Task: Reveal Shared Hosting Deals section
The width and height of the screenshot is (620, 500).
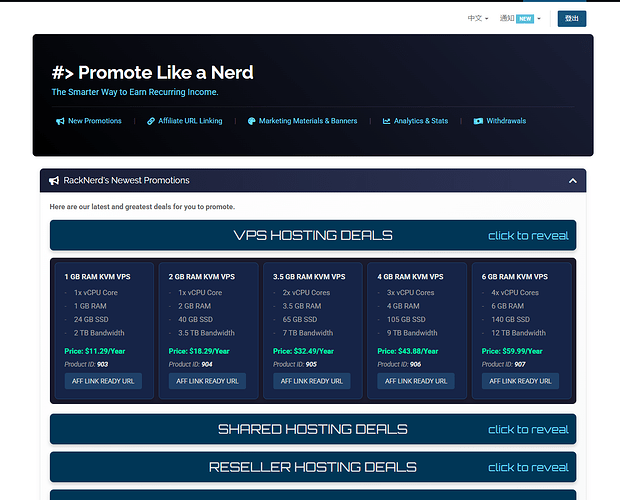Action: pos(313,429)
